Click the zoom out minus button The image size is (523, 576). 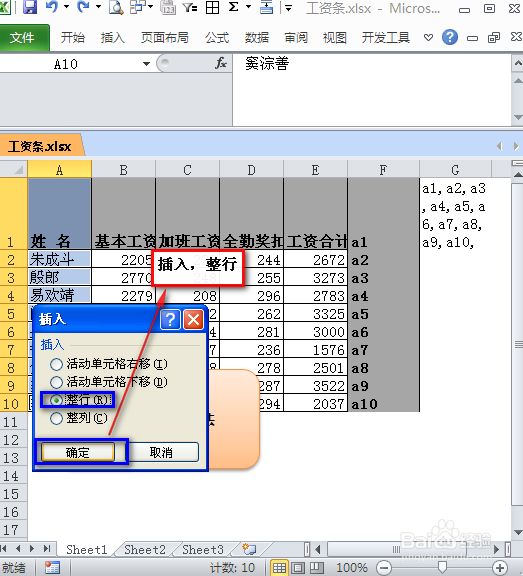click(384, 568)
